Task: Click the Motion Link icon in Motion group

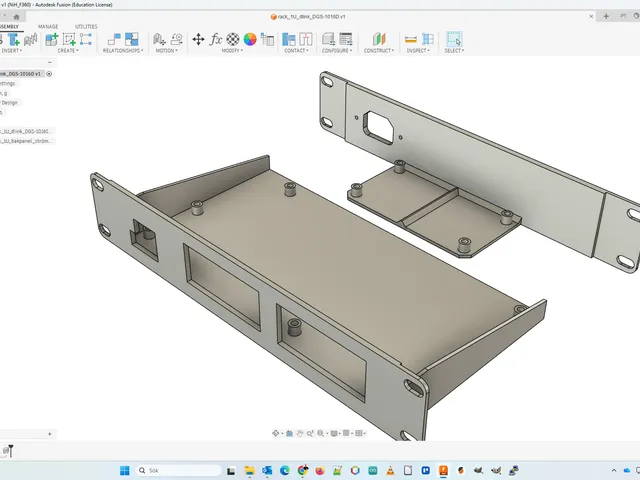Action: [x=159, y=40]
